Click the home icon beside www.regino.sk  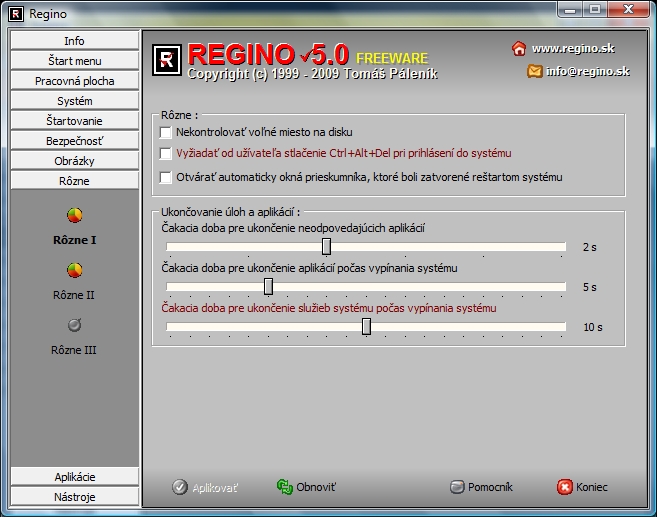(519, 49)
